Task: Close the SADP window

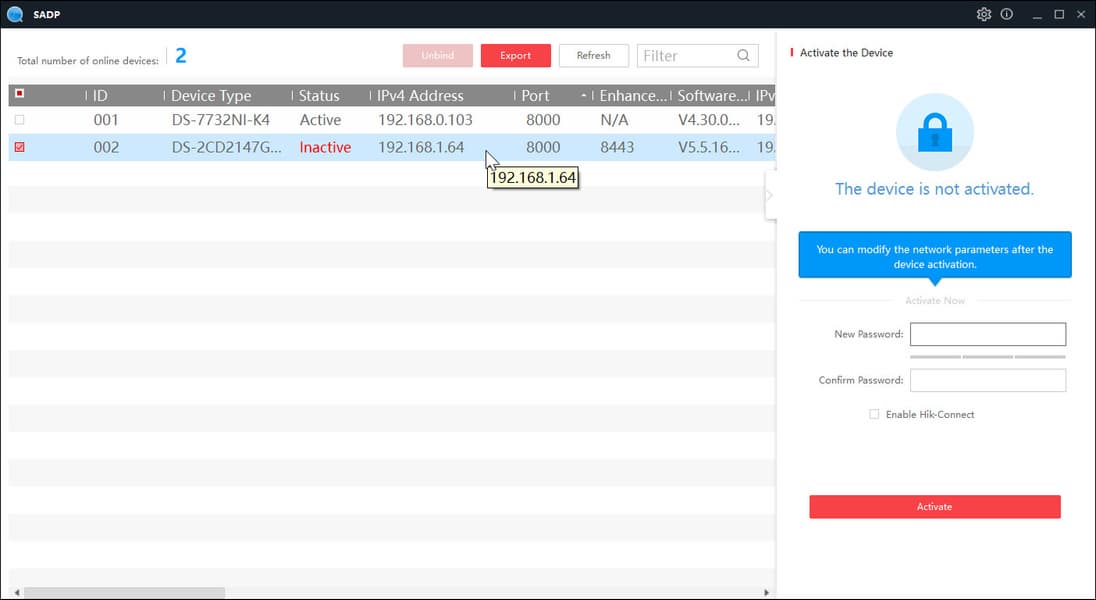Action: (1081, 14)
